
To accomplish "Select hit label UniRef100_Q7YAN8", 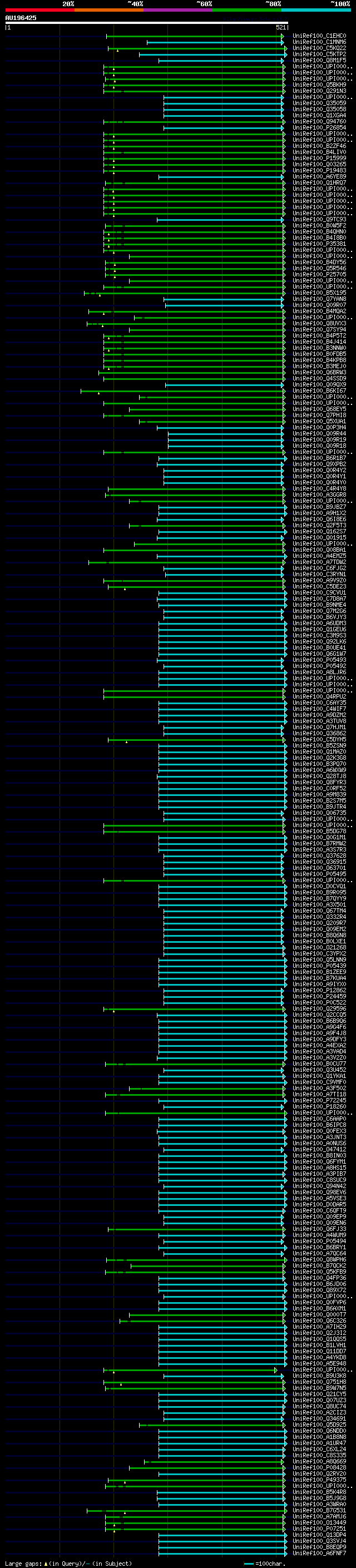I will tap(319, 299).
